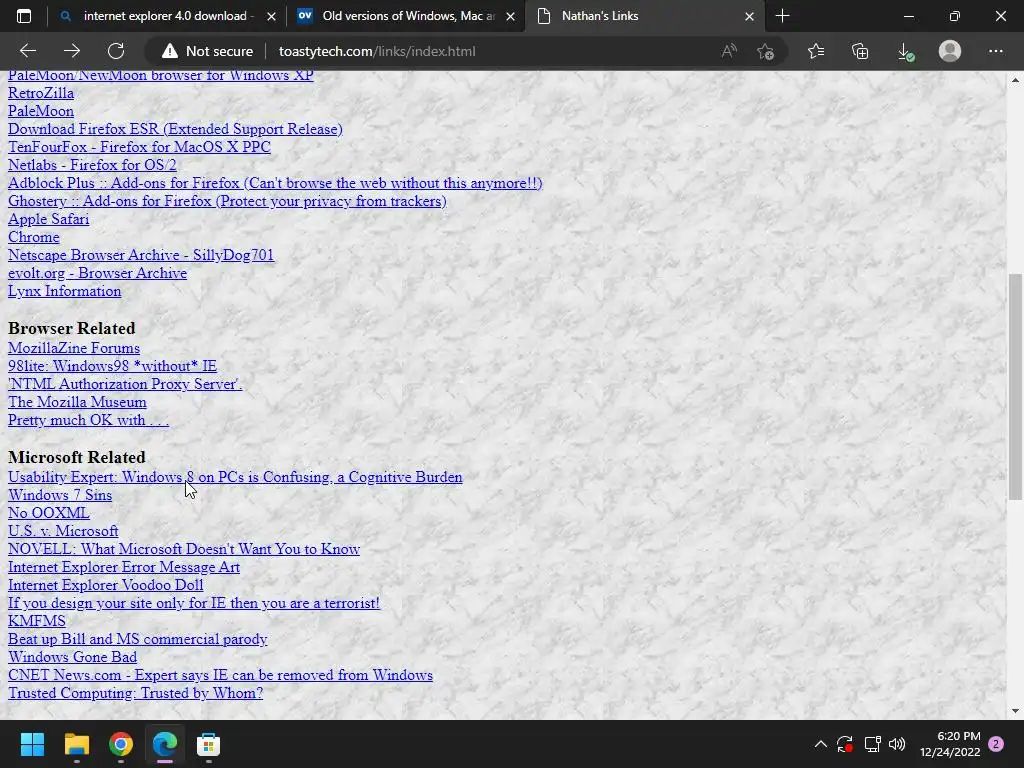
Task: Open evolt.org Browser Archive link
Action: click(97, 273)
